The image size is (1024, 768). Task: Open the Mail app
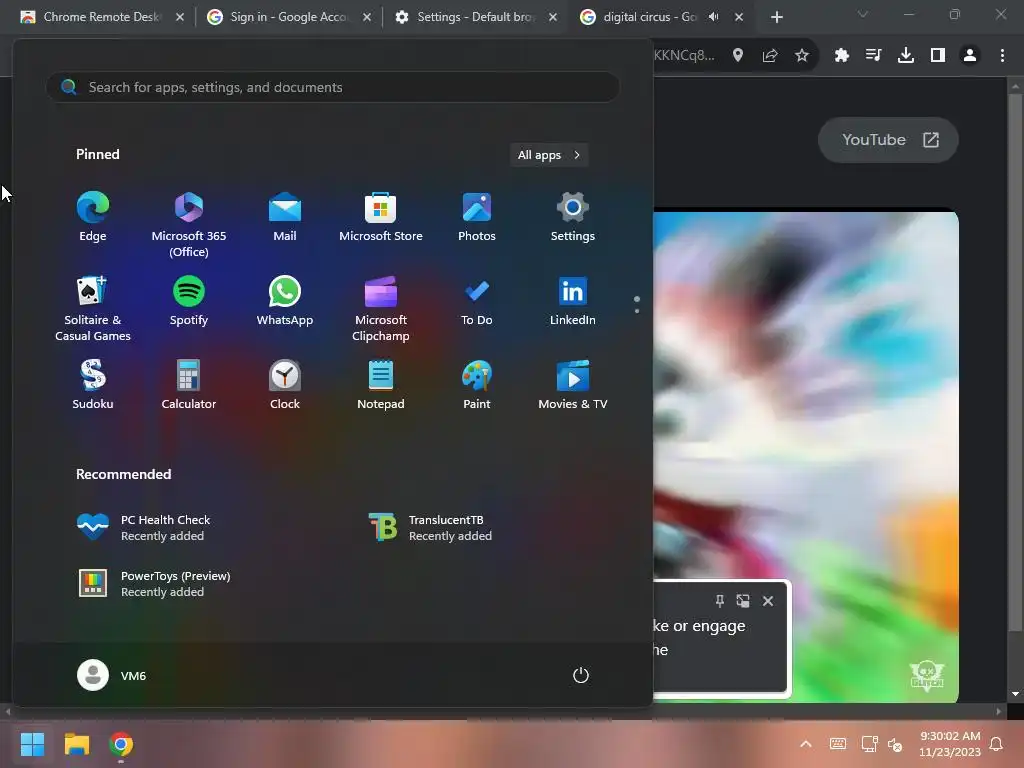[285, 217]
